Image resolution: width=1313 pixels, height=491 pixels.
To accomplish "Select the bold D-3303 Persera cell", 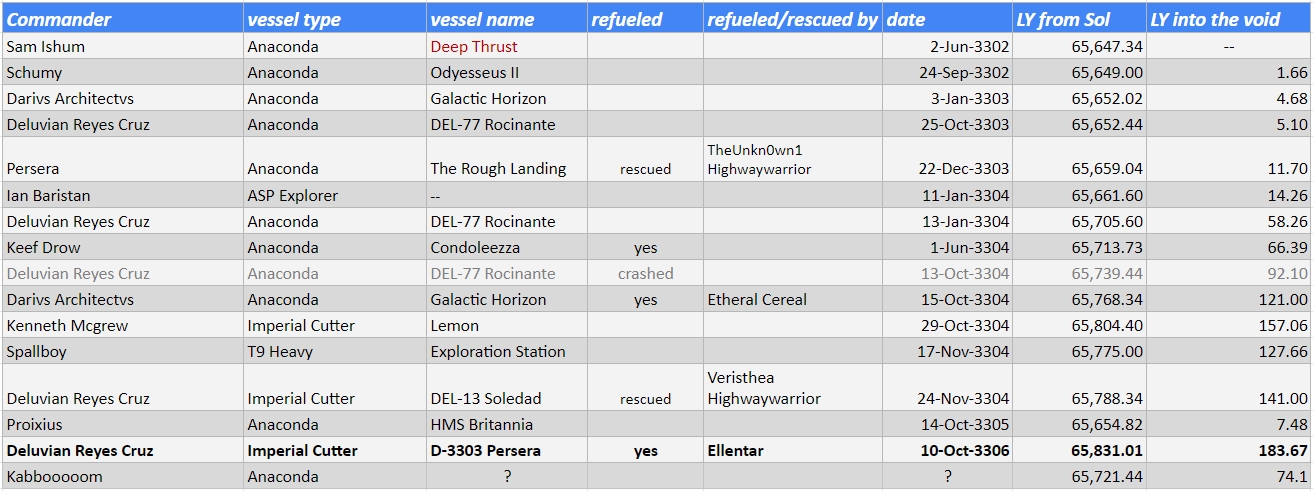I will pos(507,450).
